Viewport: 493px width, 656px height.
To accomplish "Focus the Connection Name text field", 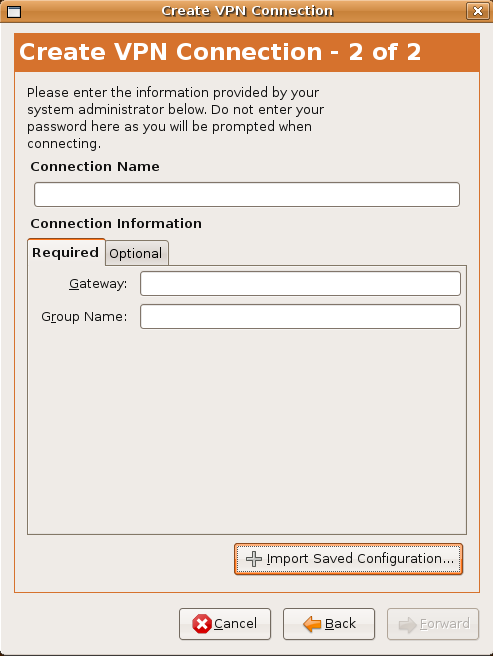I will (247, 195).
